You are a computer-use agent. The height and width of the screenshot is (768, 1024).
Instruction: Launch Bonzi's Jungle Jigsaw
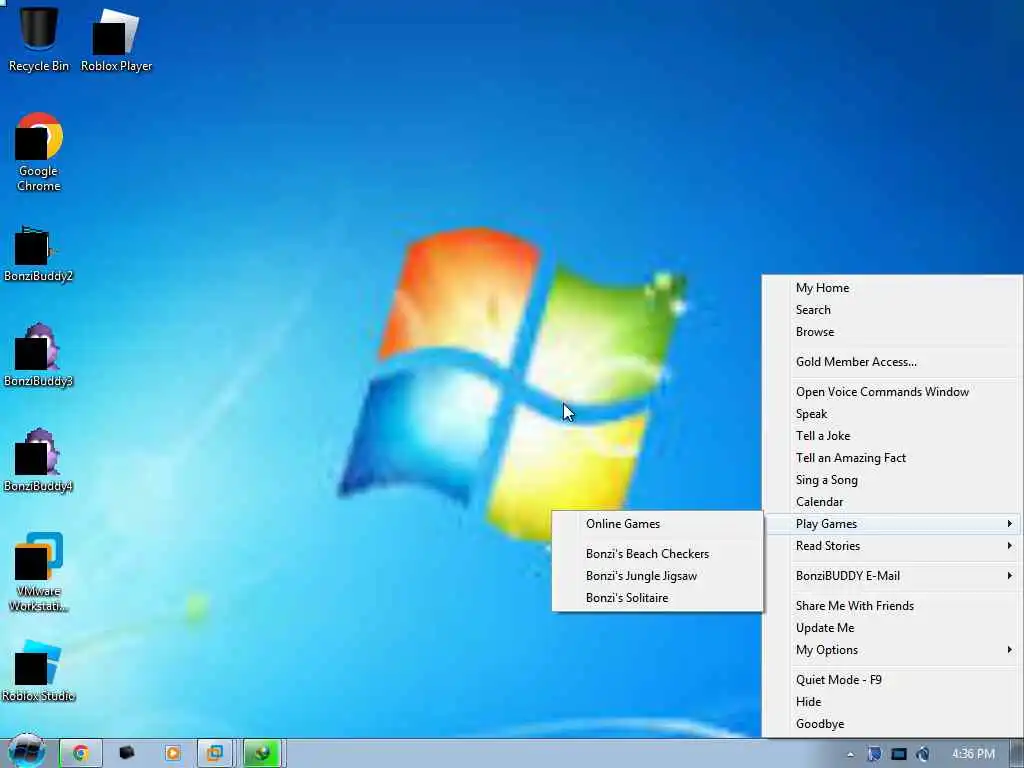coord(658,576)
